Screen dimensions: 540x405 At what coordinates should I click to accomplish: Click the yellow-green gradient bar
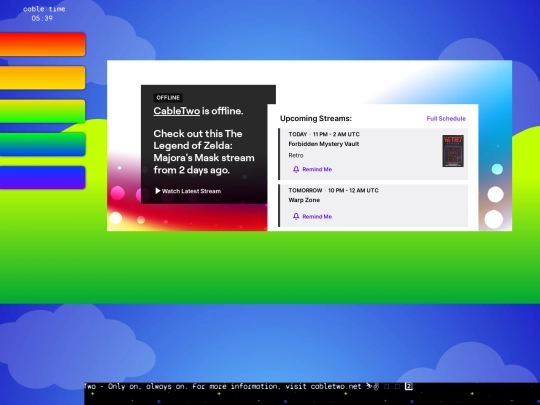click(x=42, y=111)
